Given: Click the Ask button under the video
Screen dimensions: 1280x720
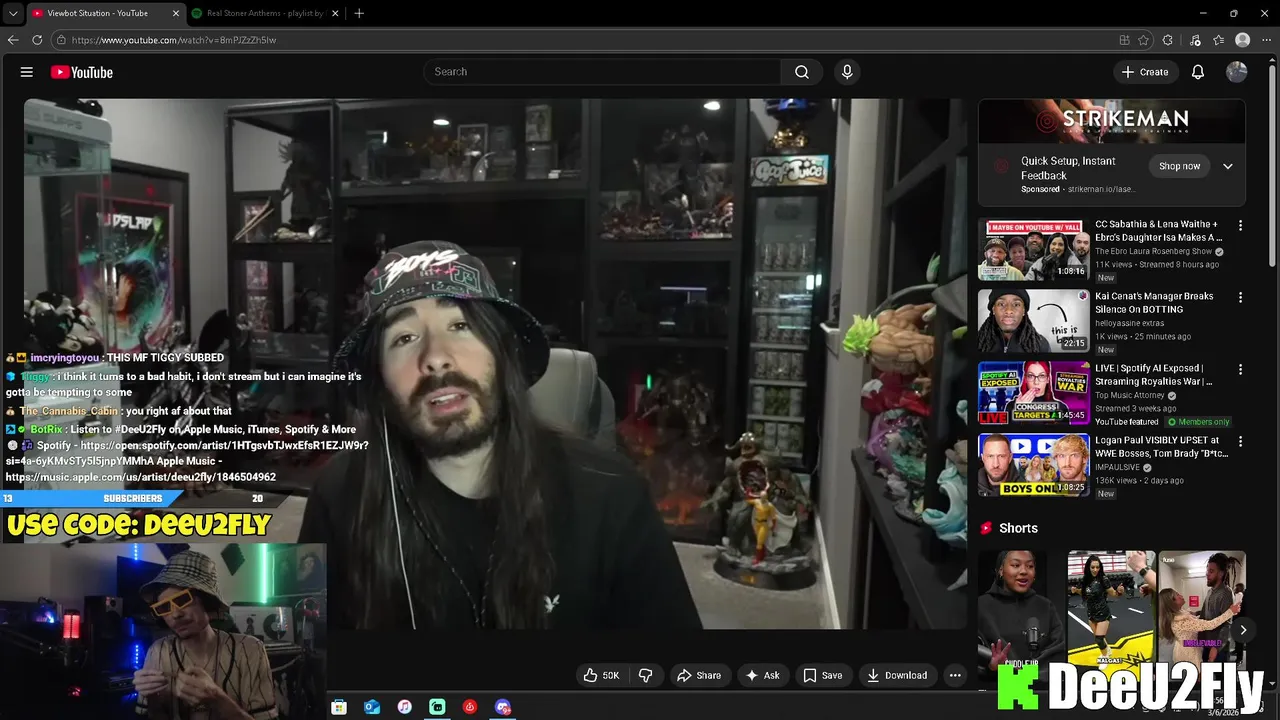Looking at the screenshot, I should tap(762, 675).
